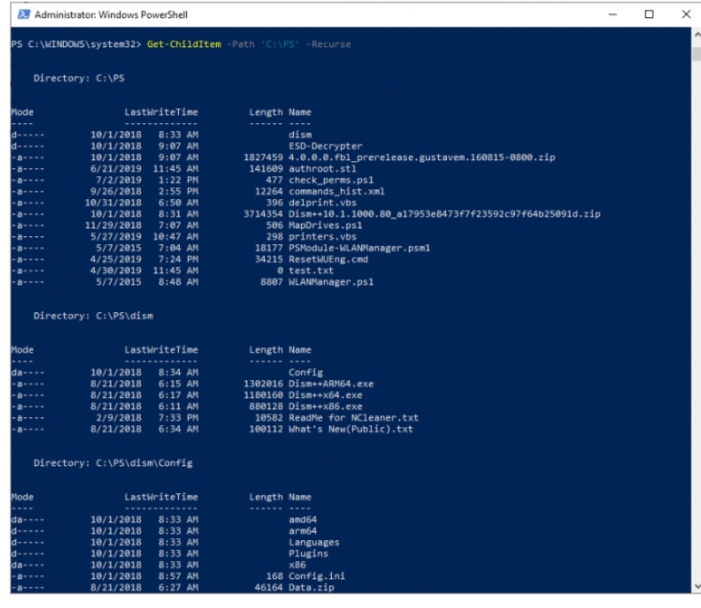
Task: Click the 1827459 length value
Action: coord(263,157)
